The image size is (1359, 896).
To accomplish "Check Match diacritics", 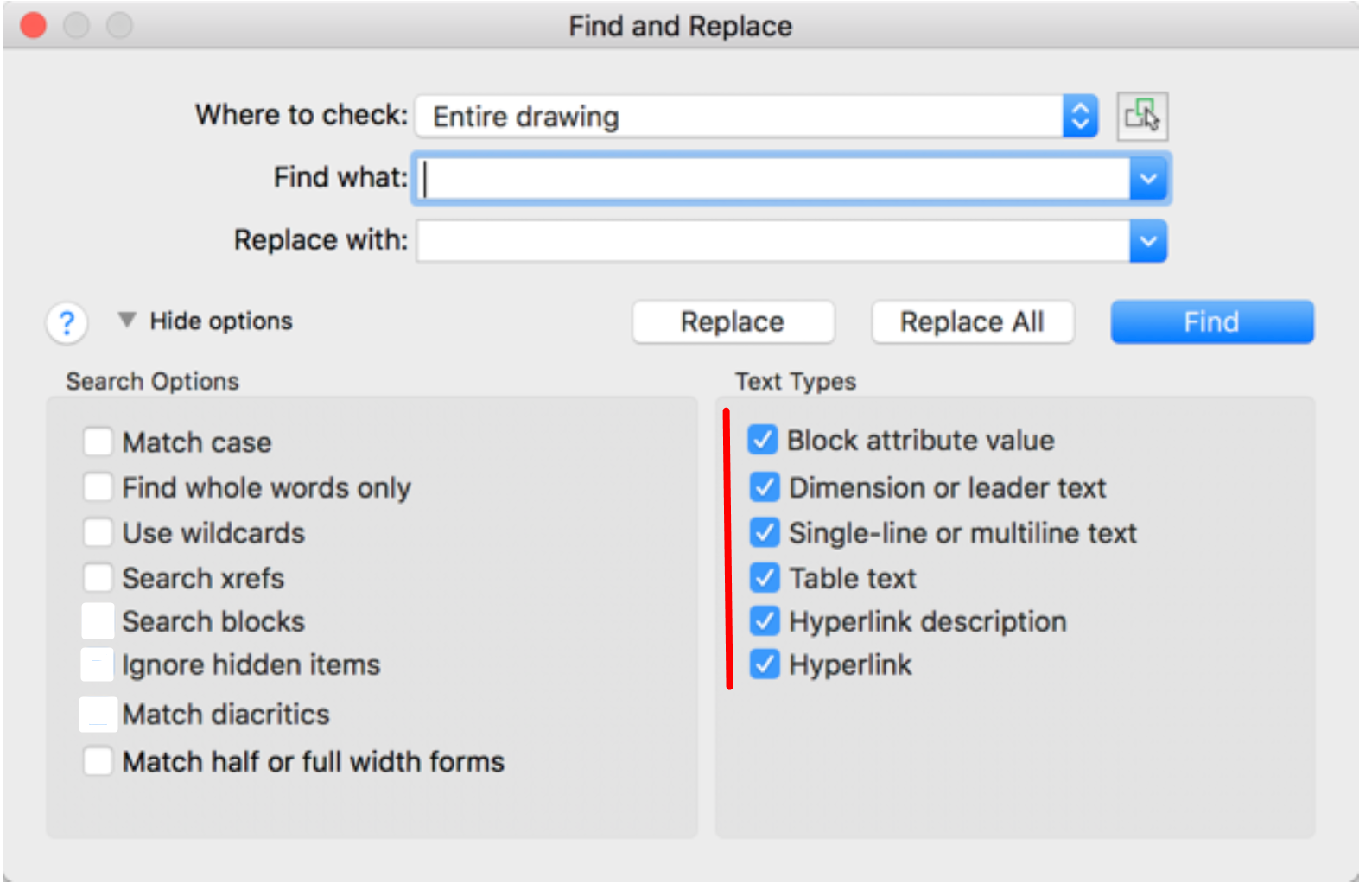I will (98, 714).
